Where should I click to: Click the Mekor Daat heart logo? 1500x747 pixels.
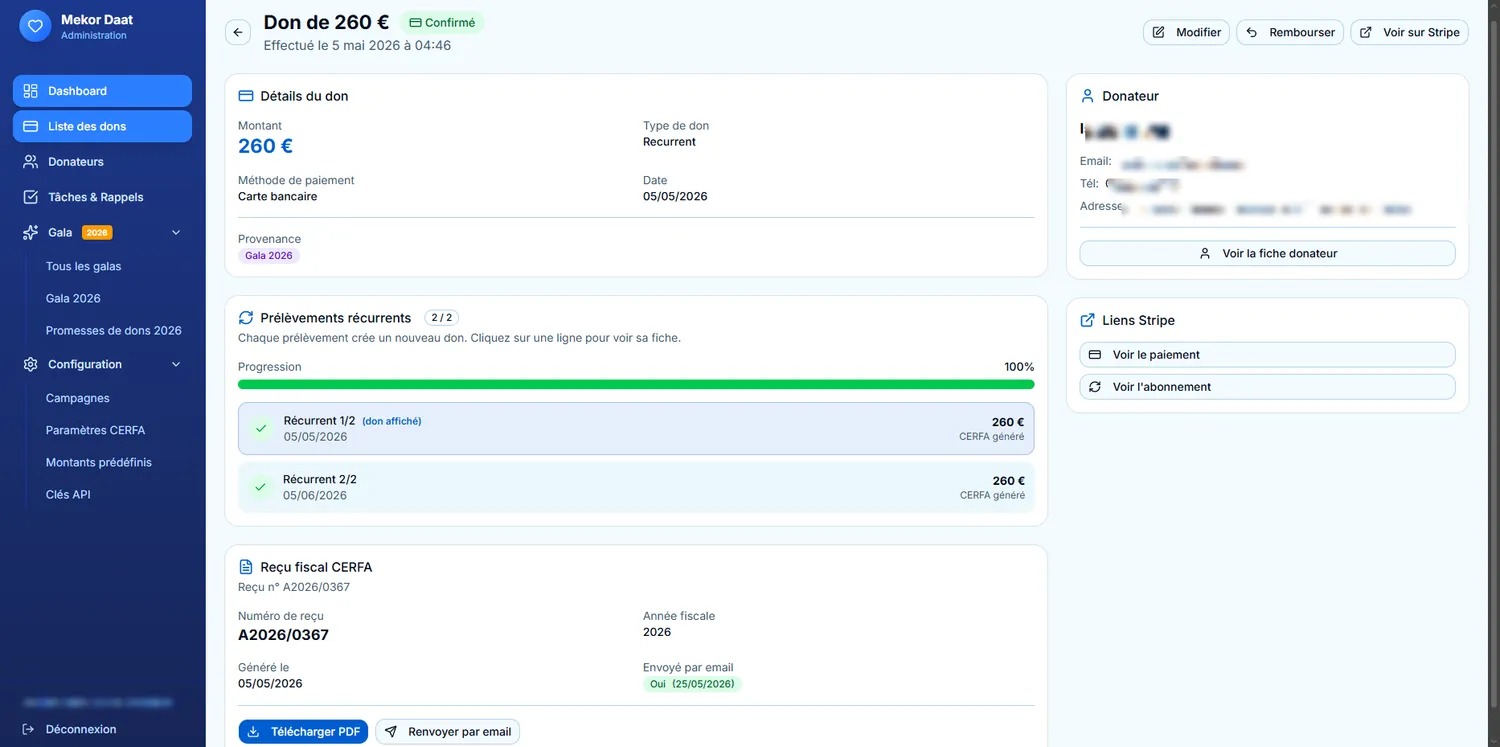(x=35, y=26)
